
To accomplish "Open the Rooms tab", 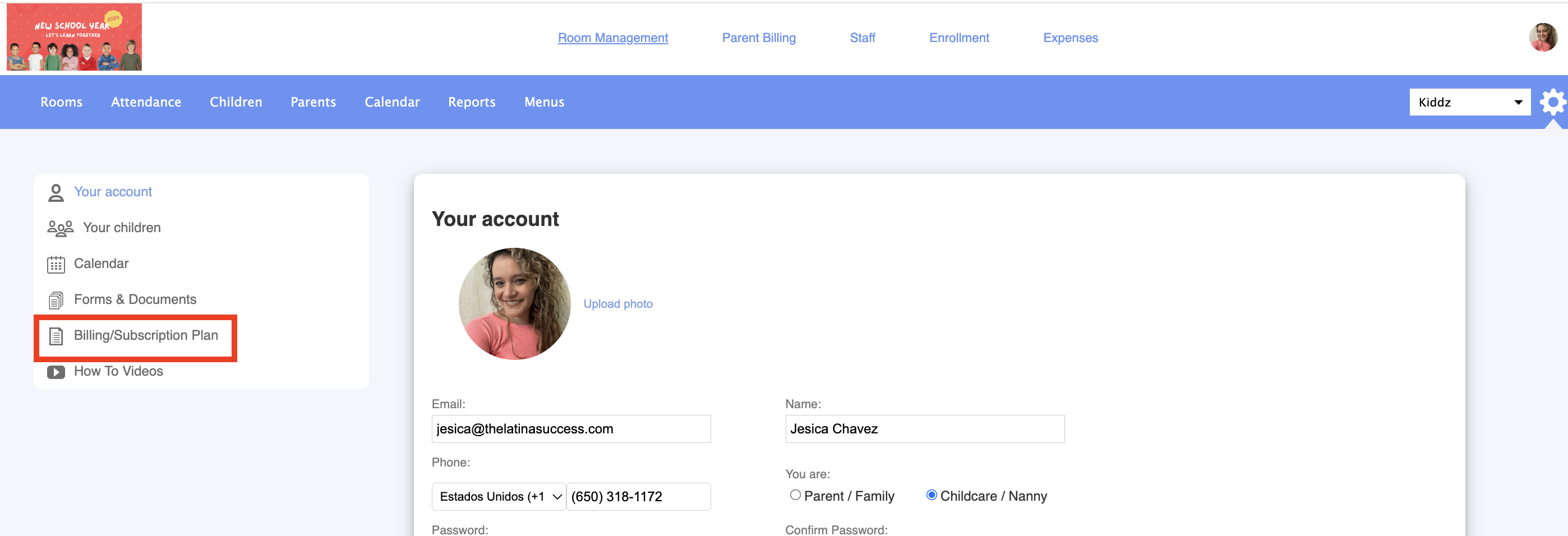I will point(62,102).
